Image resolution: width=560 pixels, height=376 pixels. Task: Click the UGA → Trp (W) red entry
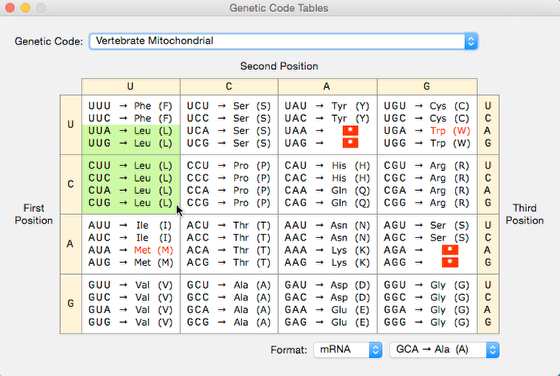427,131
